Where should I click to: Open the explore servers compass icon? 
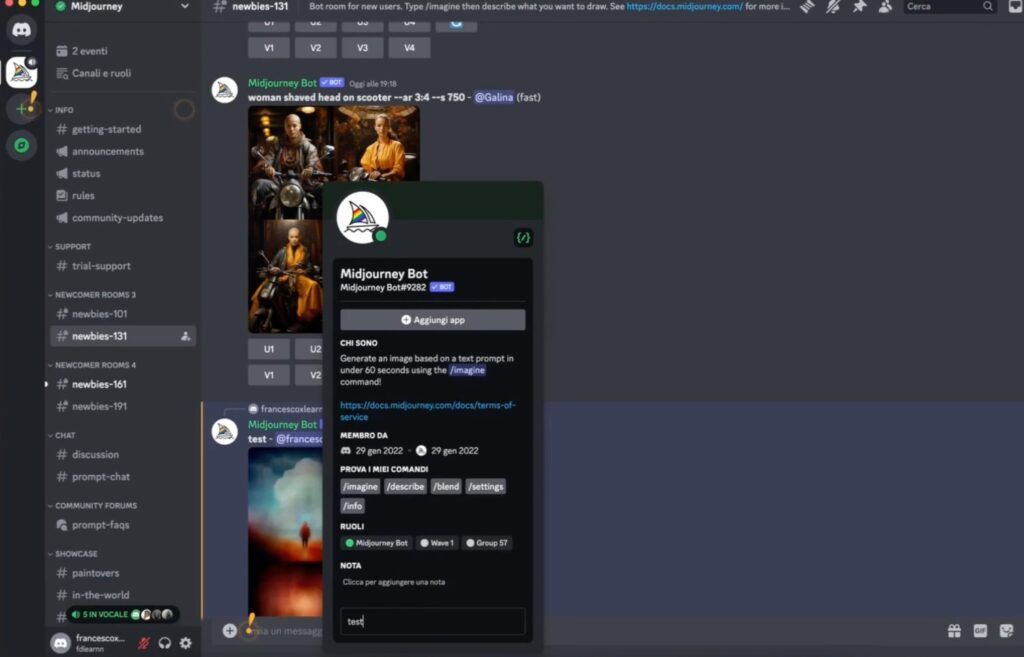click(x=22, y=145)
